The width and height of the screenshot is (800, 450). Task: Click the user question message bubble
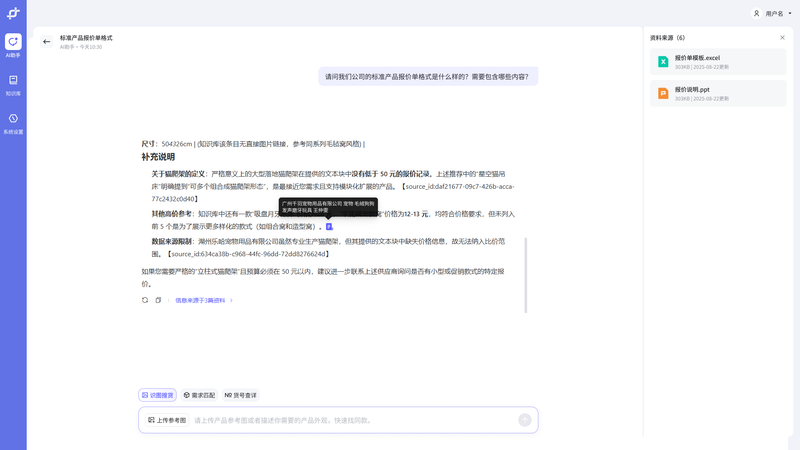(x=428, y=77)
